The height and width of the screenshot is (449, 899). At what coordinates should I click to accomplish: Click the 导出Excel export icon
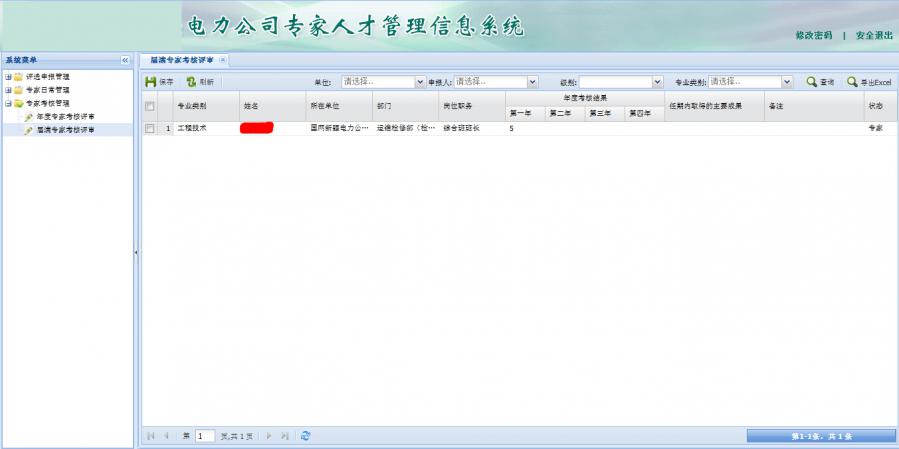pyautogui.click(x=852, y=82)
